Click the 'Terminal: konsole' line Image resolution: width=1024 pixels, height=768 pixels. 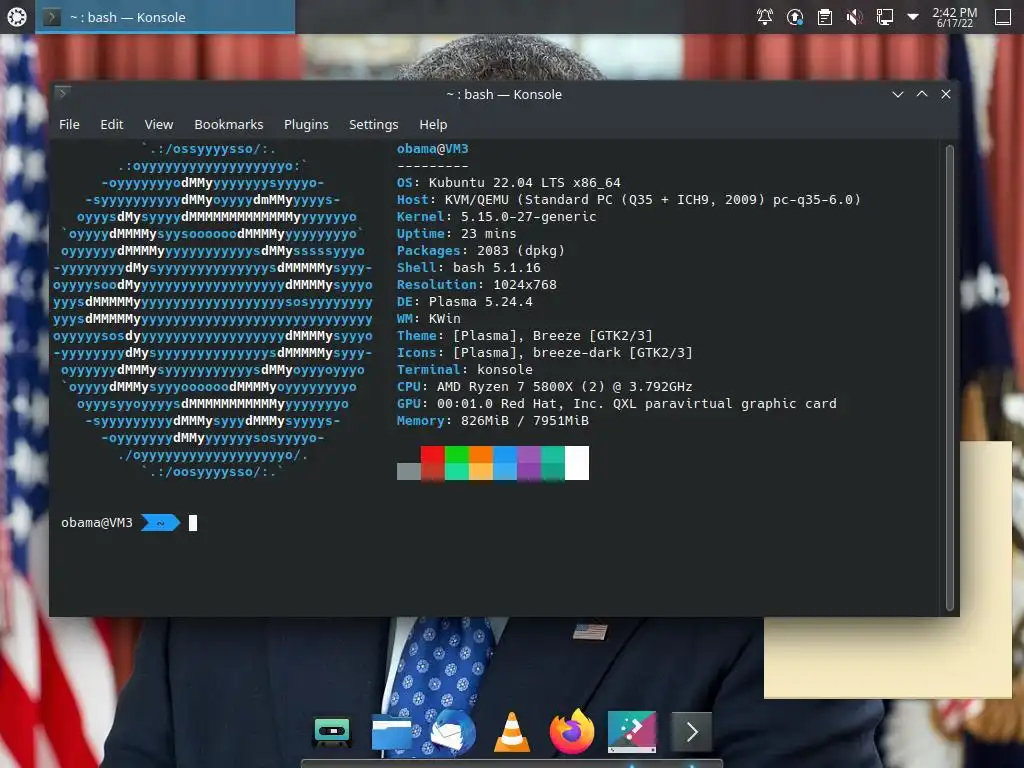pyautogui.click(x=464, y=370)
